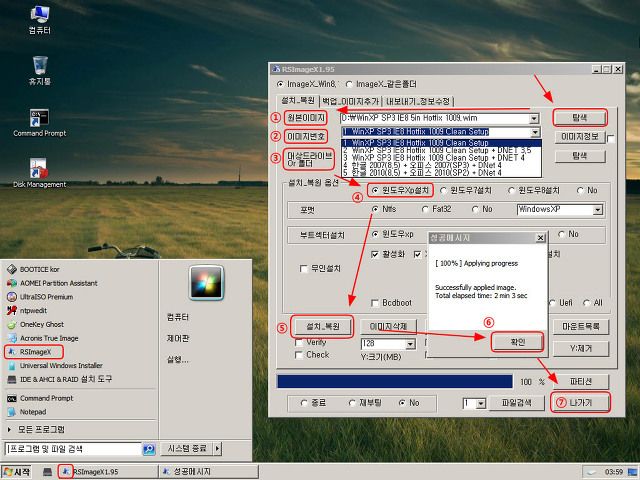
Task: Open 컴퓨터 in start menu right pane
Action: pos(178,317)
